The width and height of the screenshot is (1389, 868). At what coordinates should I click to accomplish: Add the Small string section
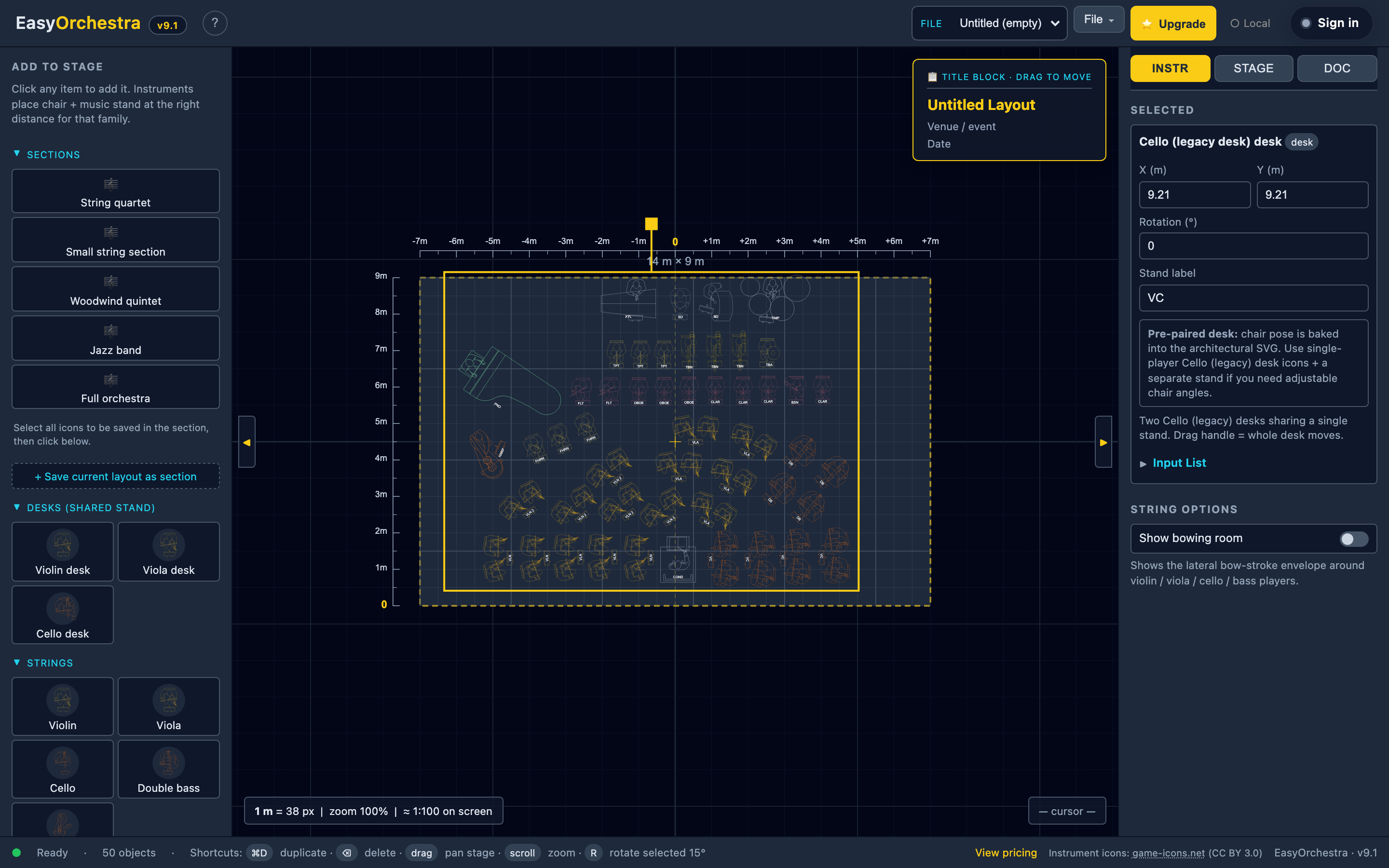[x=115, y=240]
